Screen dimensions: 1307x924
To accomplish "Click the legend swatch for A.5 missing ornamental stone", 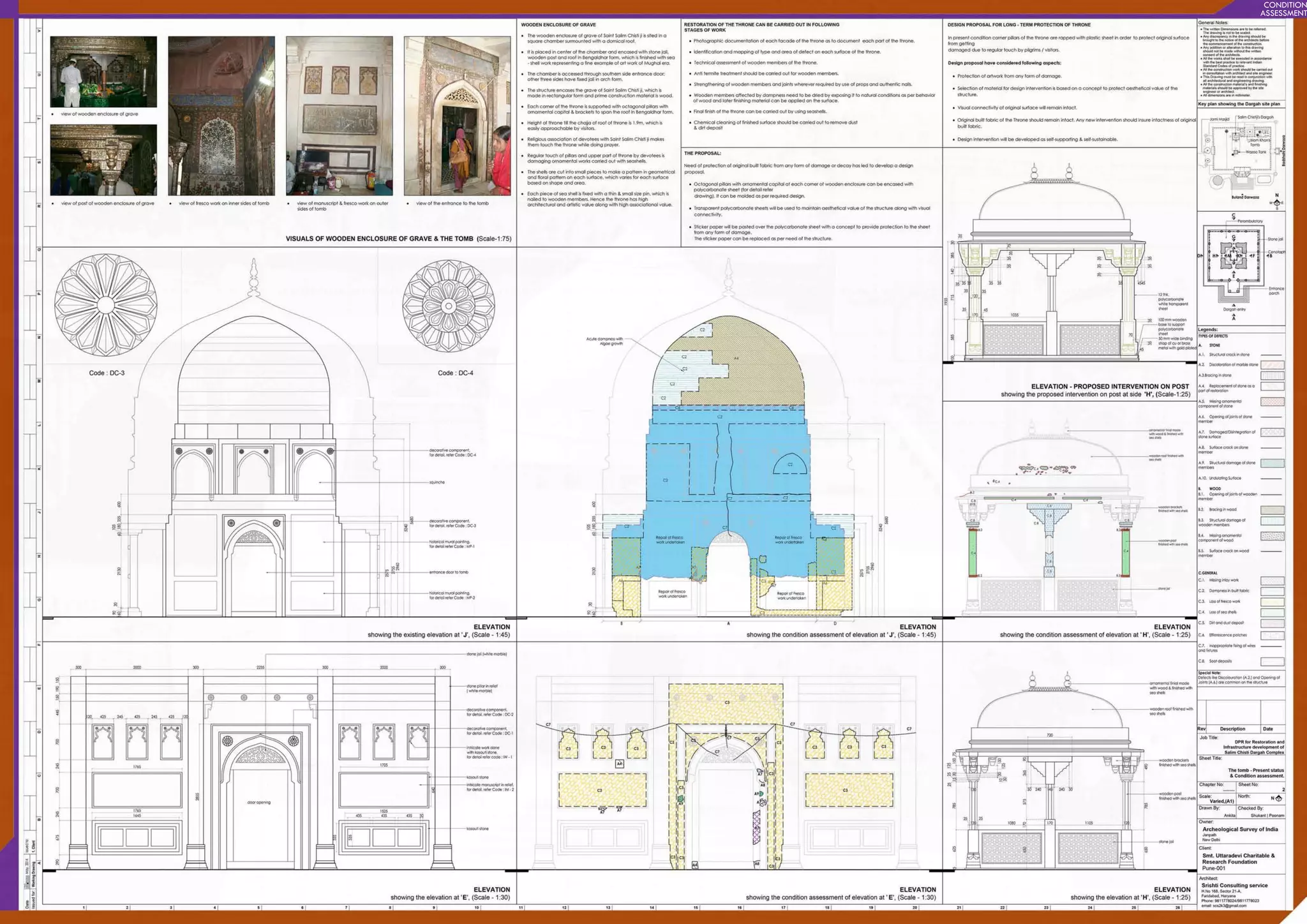I will point(1272,402).
